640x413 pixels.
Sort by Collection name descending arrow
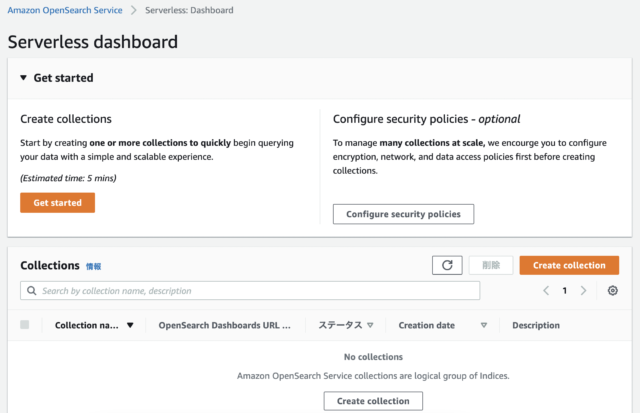130,325
